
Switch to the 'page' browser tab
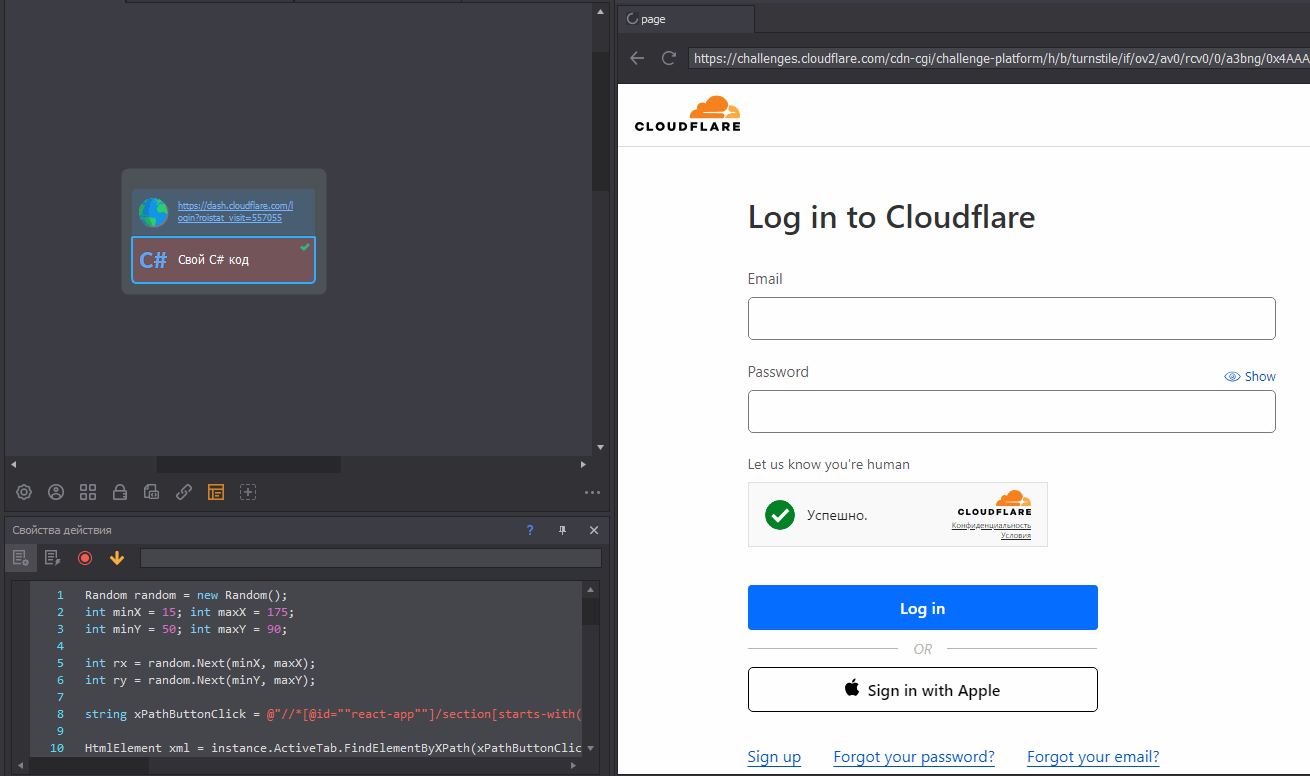click(686, 19)
